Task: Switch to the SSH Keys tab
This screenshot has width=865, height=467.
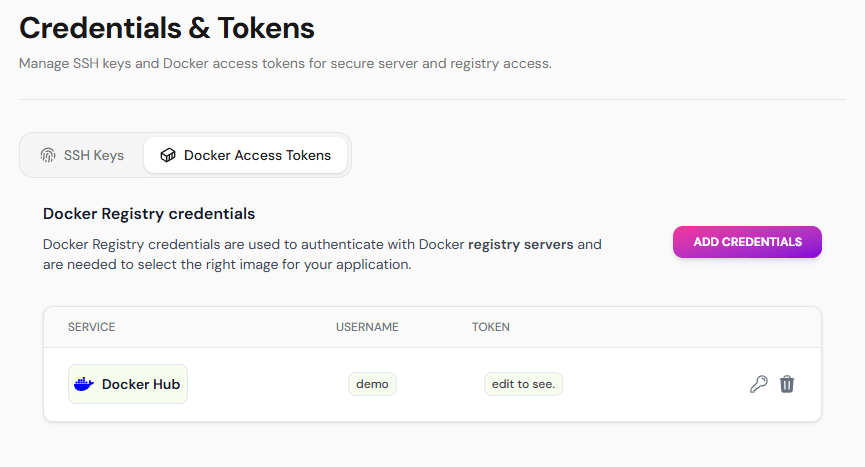Action: pos(82,155)
